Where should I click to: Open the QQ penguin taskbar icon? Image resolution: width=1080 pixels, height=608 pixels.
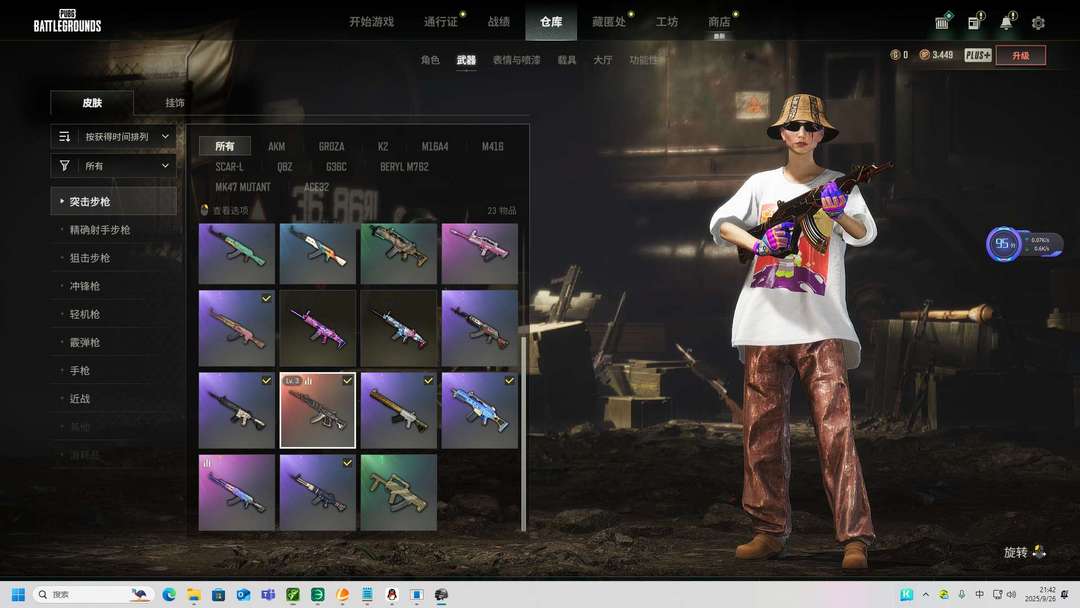pos(392,594)
